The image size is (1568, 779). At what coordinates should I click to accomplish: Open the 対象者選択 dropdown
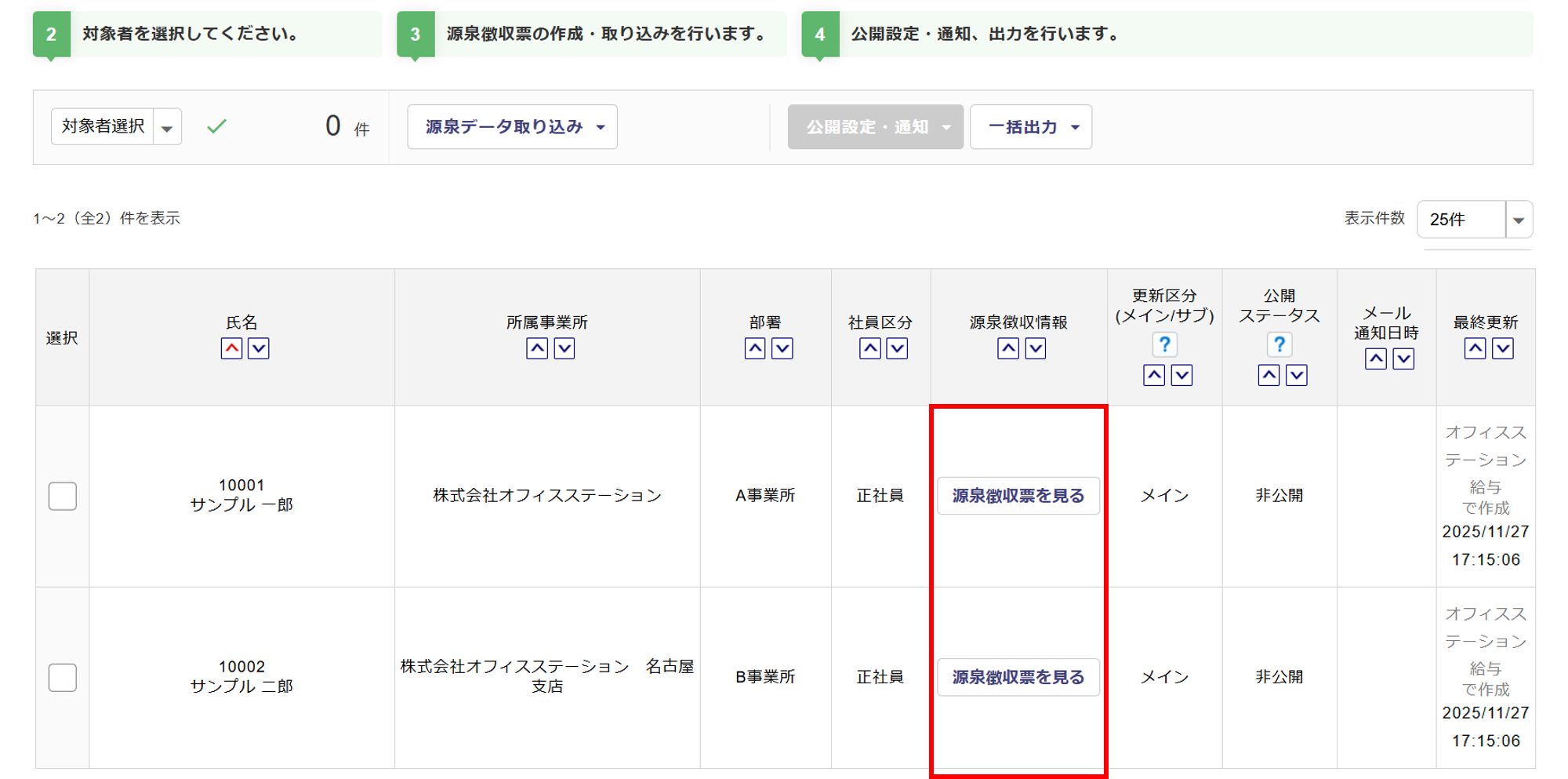pyautogui.click(x=116, y=127)
